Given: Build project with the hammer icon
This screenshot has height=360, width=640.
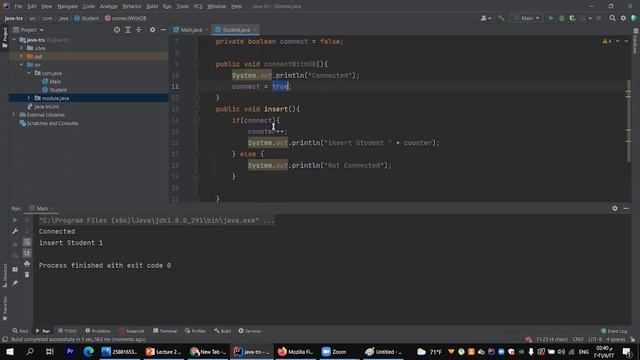Looking at the screenshot, I should pyautogui.click(x=501, y=18).
